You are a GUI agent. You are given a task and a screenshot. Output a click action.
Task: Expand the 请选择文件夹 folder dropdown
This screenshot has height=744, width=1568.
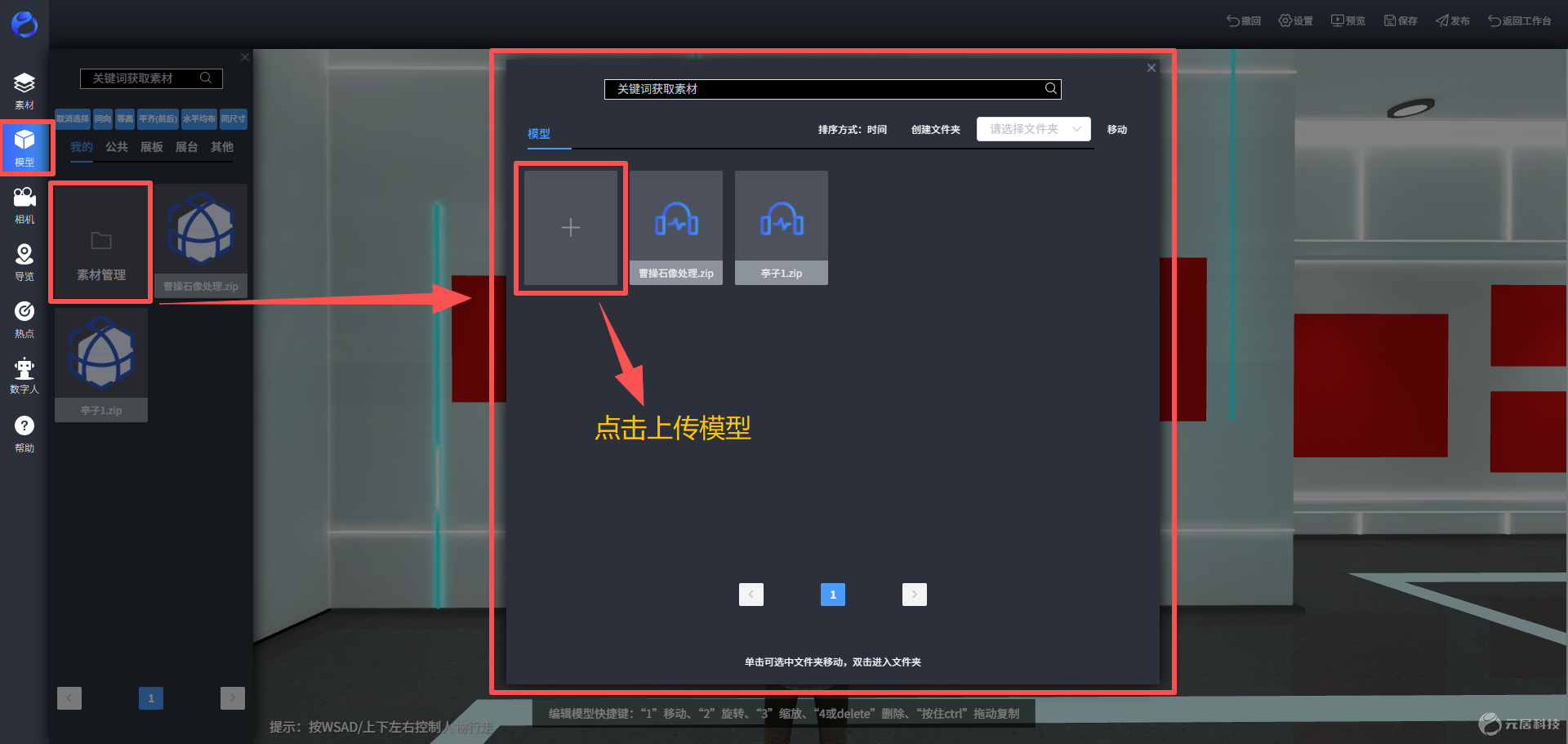tap(1034, 129)
